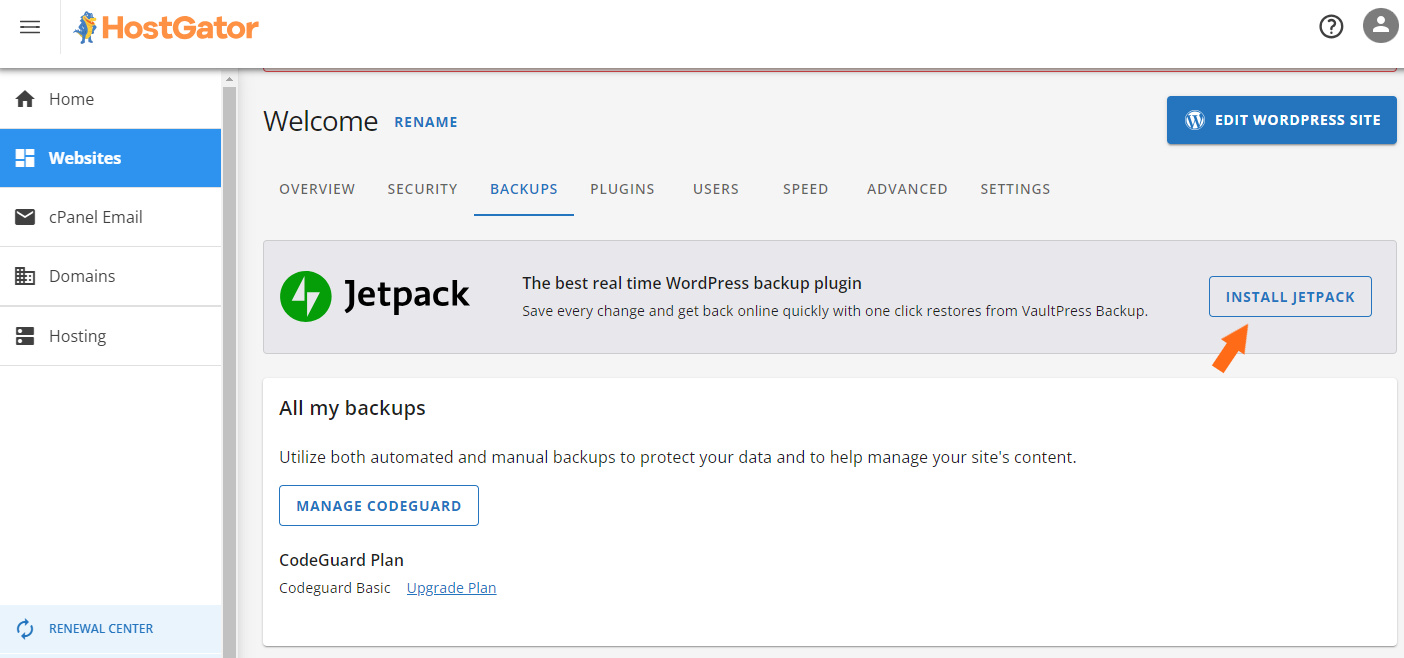
Task: Click Rename next to Welcome
Action: click(426, 121)
